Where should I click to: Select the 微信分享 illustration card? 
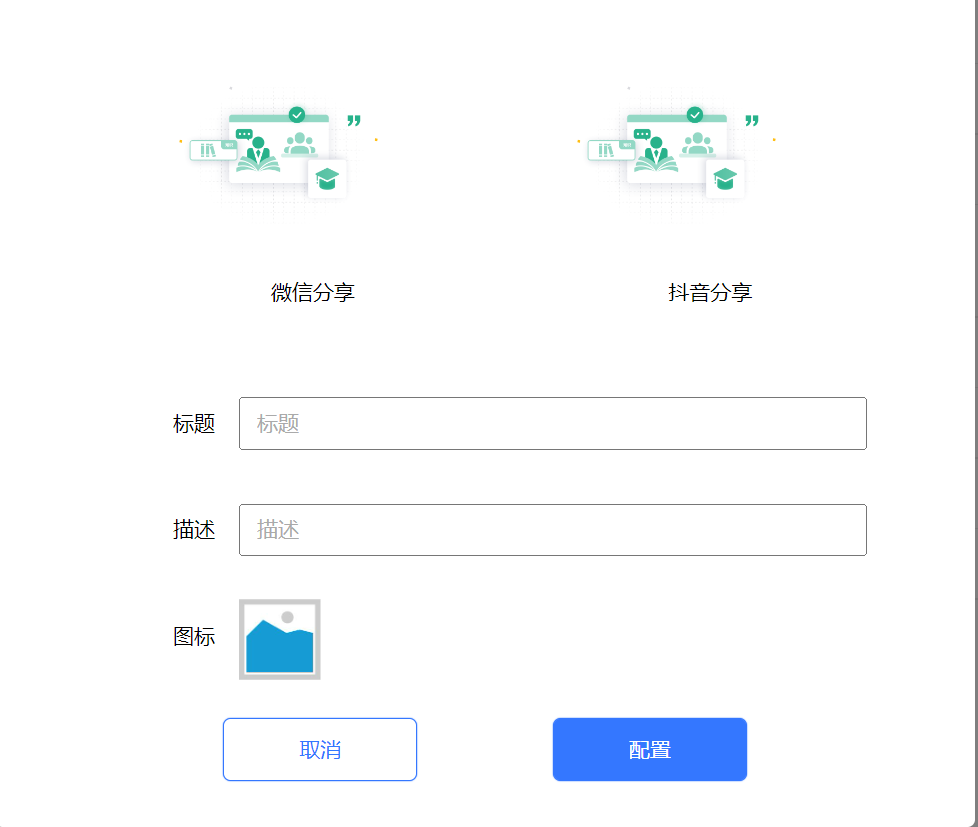[278, 155]
